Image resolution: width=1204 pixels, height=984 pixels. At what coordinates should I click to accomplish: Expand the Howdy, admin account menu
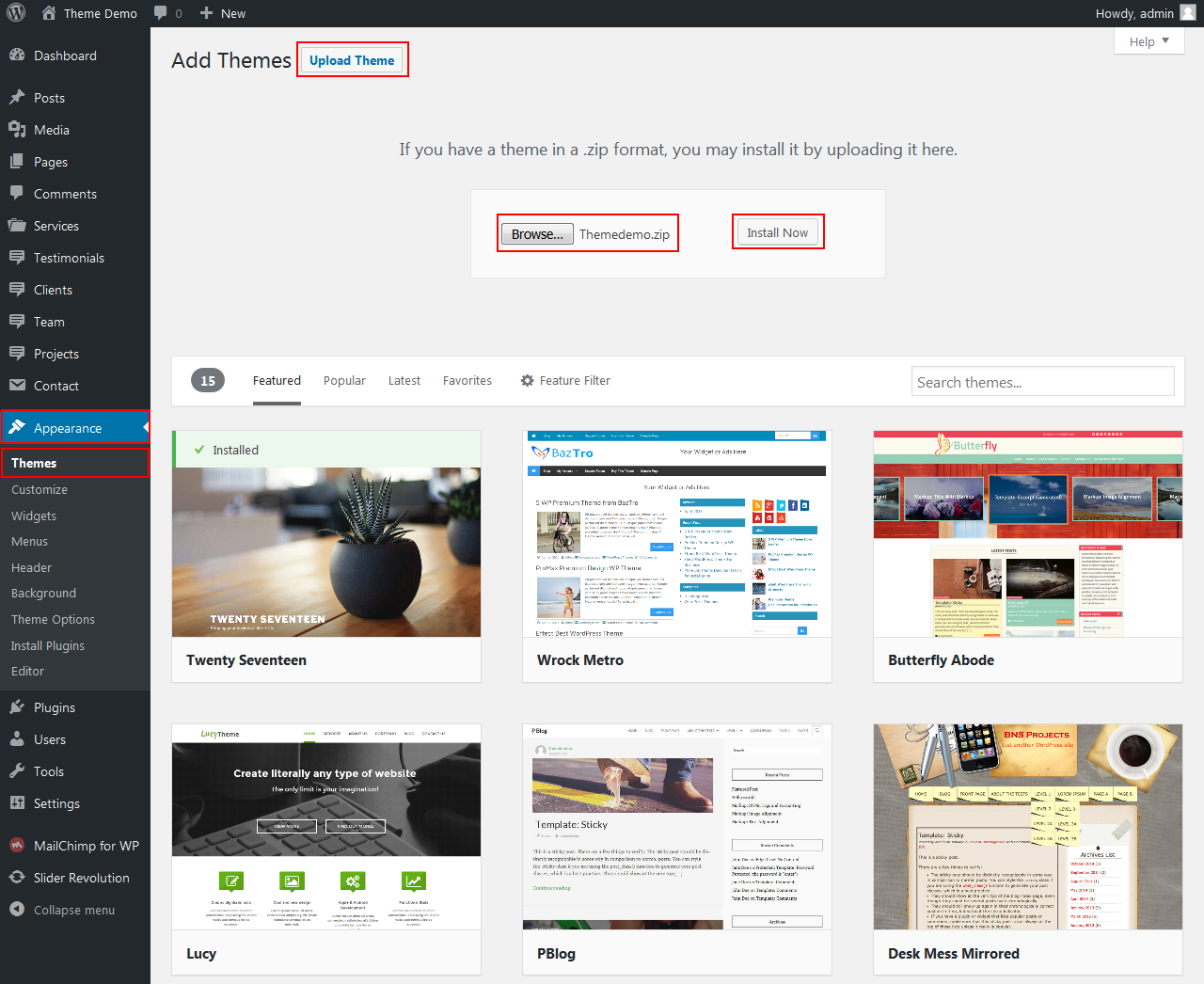pos(1134,13)
